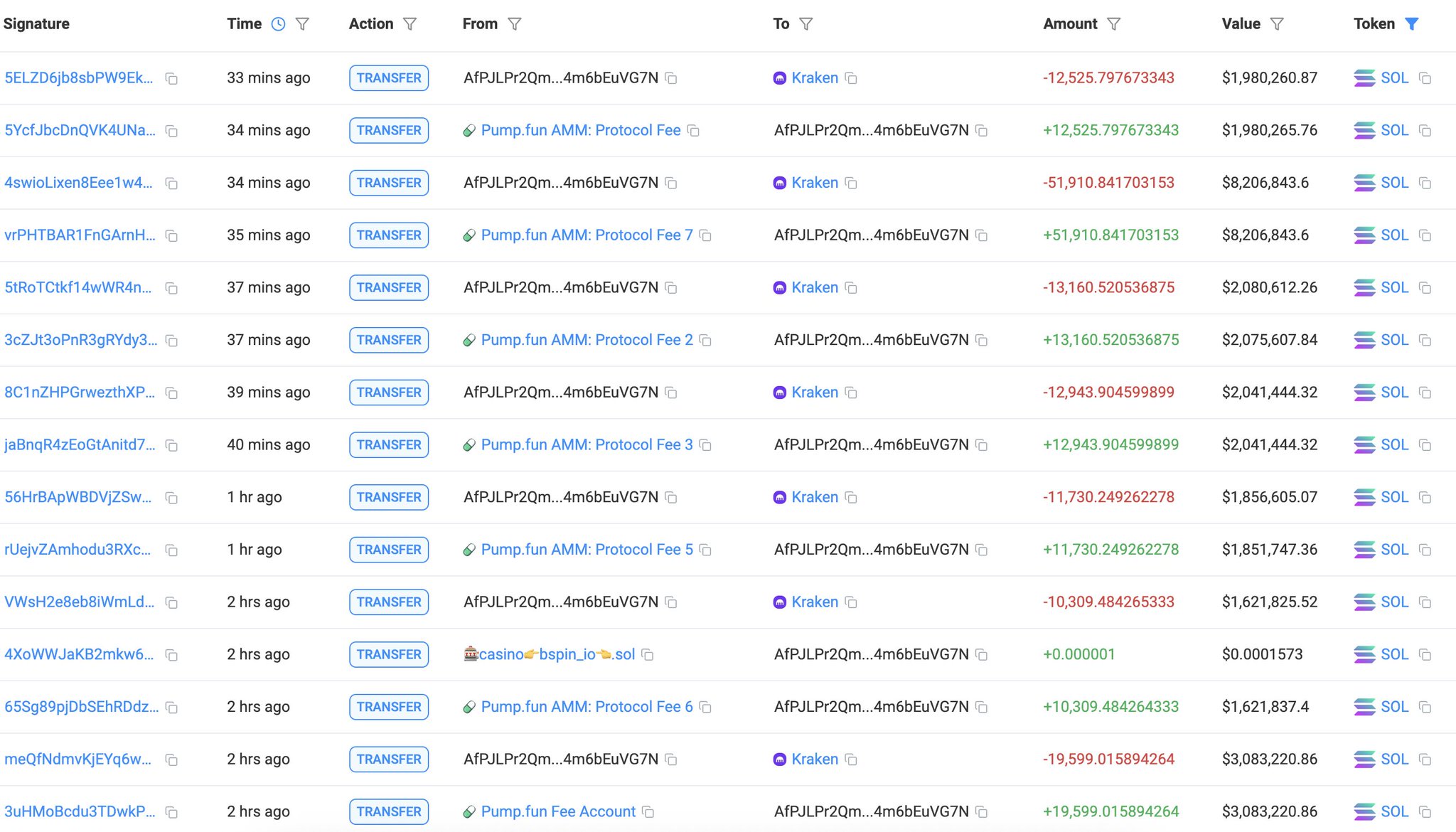
Task: Select amount +11,730.249262278
Action: pyautogui.click(x=1110, y=549)
